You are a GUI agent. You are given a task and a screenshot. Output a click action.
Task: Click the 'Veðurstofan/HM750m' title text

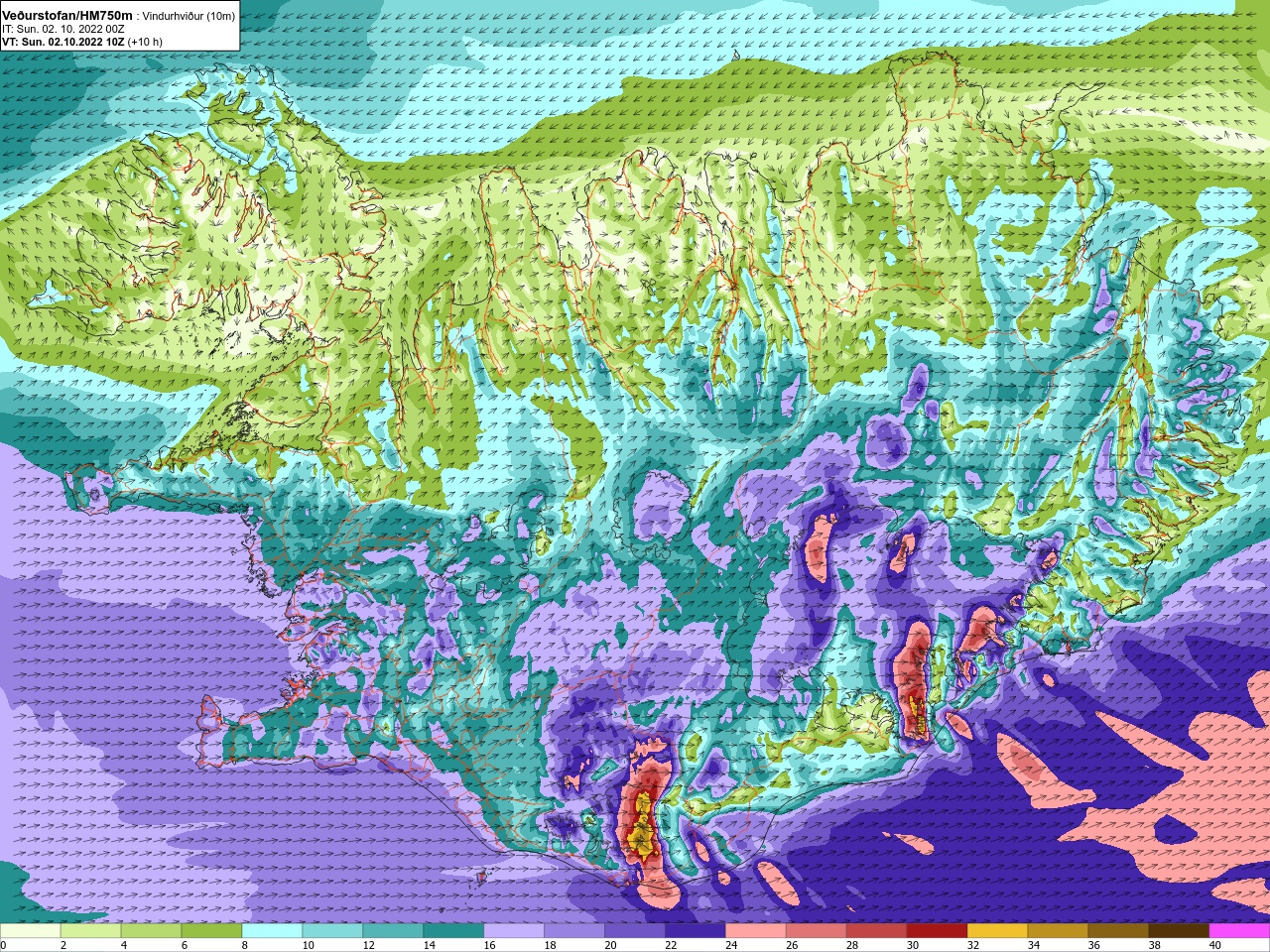pyautogui.click(x=67, y=16)
